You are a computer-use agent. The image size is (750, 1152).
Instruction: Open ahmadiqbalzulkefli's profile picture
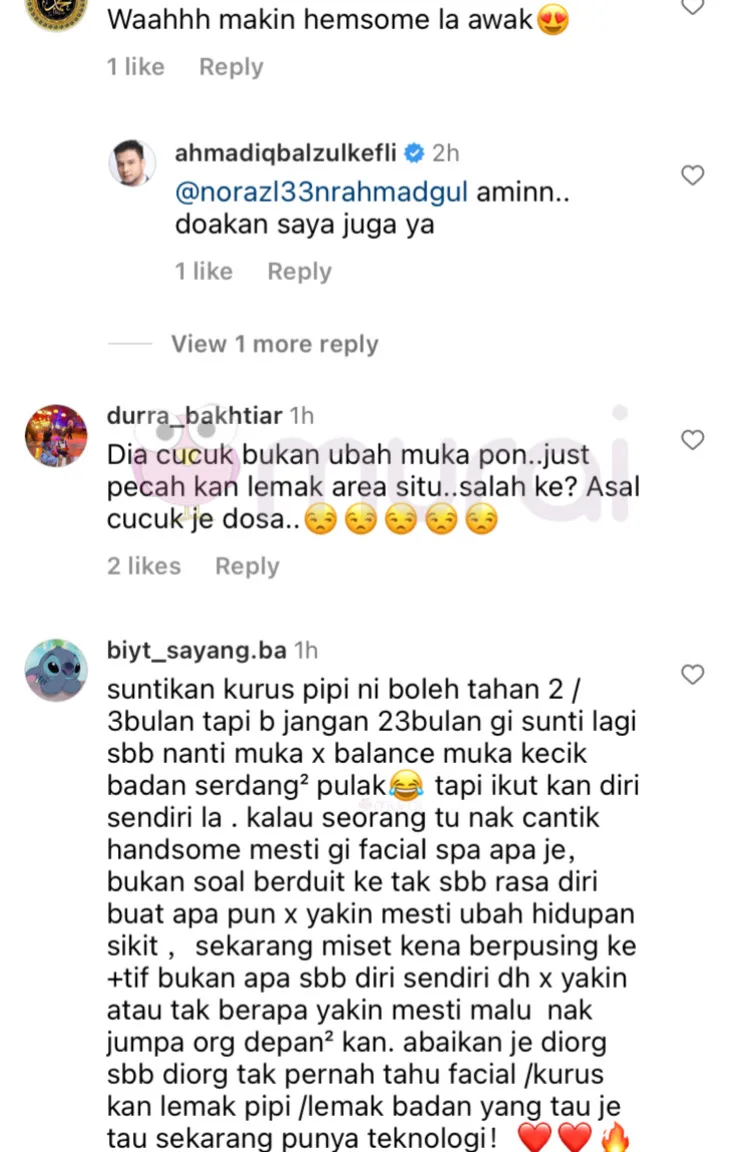click(x=132, y=162)
